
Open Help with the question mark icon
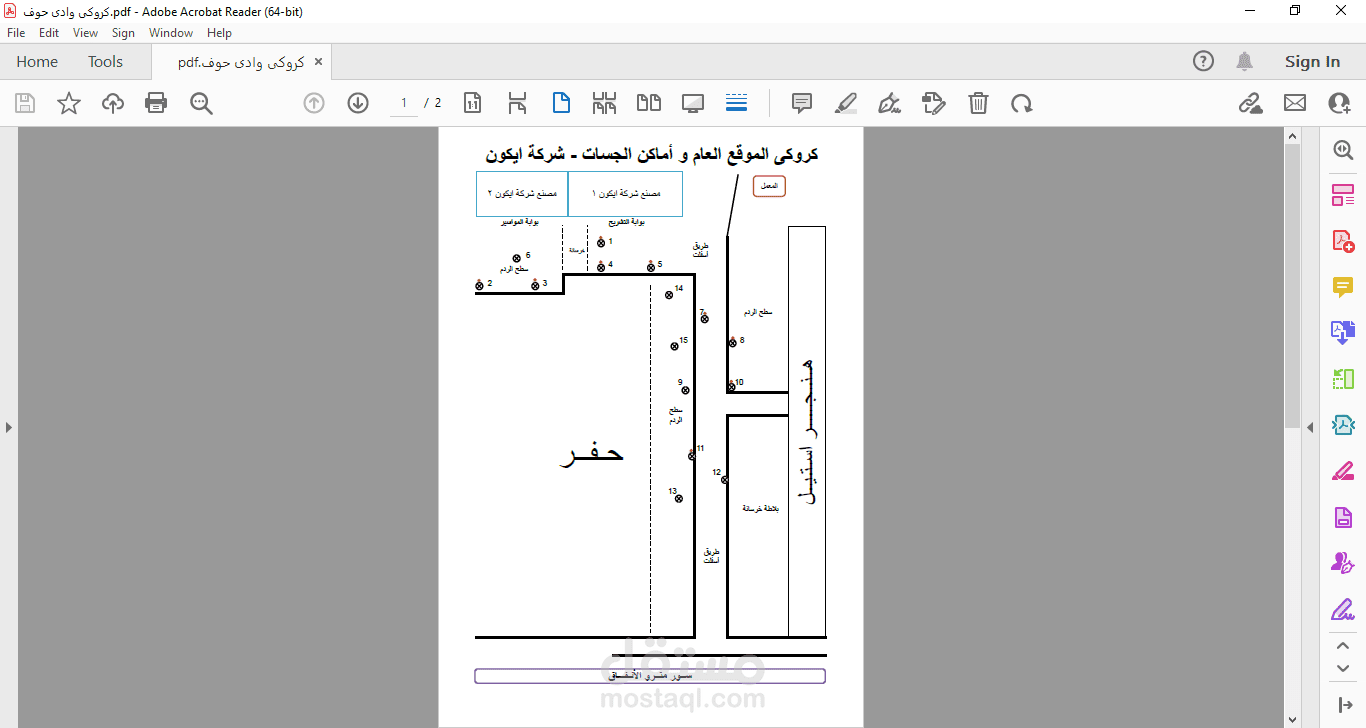click(x=1203, y=61)
